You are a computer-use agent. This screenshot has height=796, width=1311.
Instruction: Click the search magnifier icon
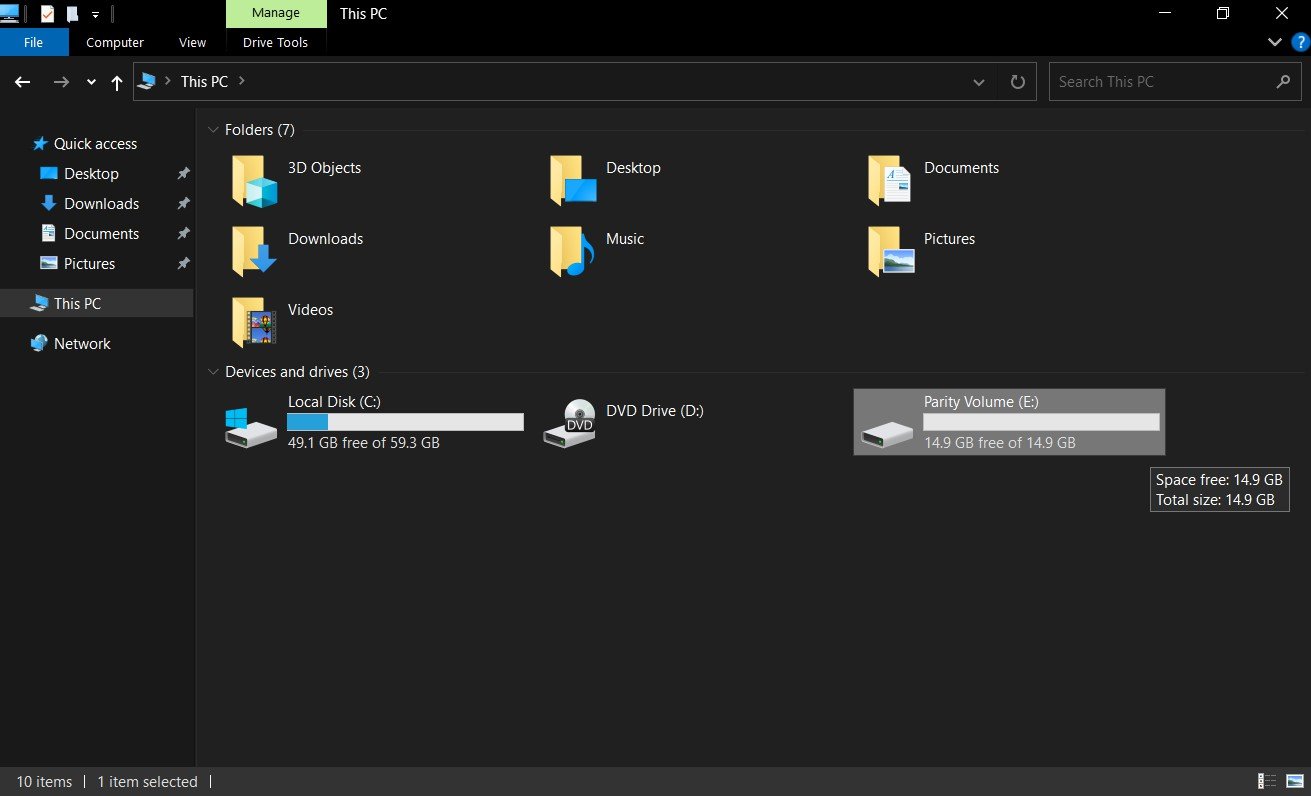point(1283,82)
